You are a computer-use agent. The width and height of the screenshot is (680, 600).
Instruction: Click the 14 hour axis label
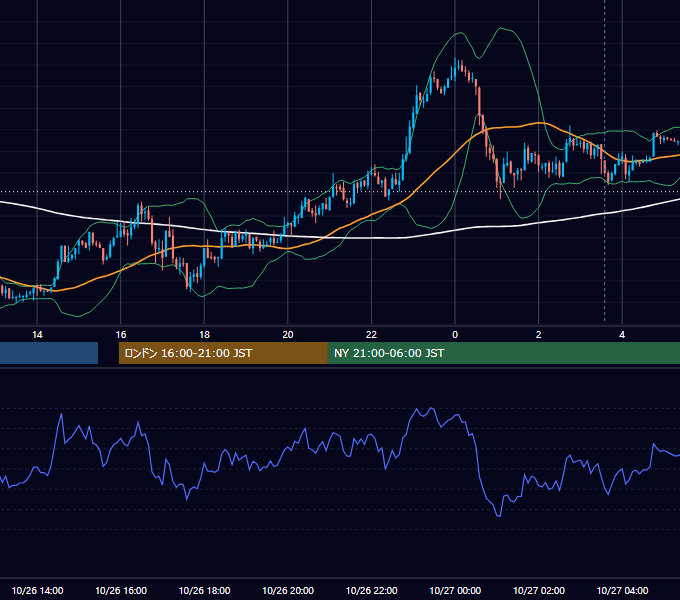click(37, 335)
